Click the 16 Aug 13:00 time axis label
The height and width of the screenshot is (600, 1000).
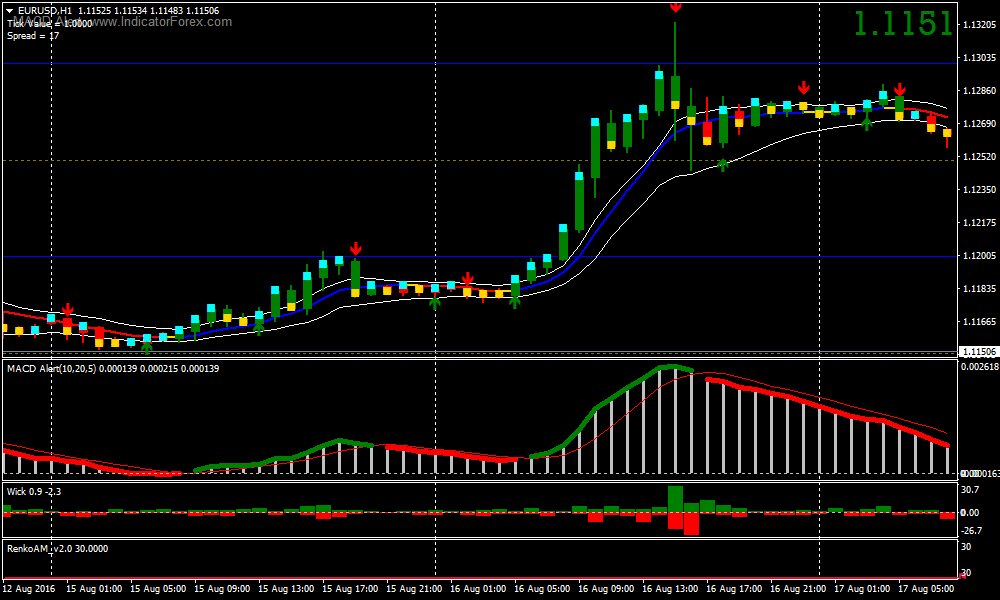pos(672,589)
